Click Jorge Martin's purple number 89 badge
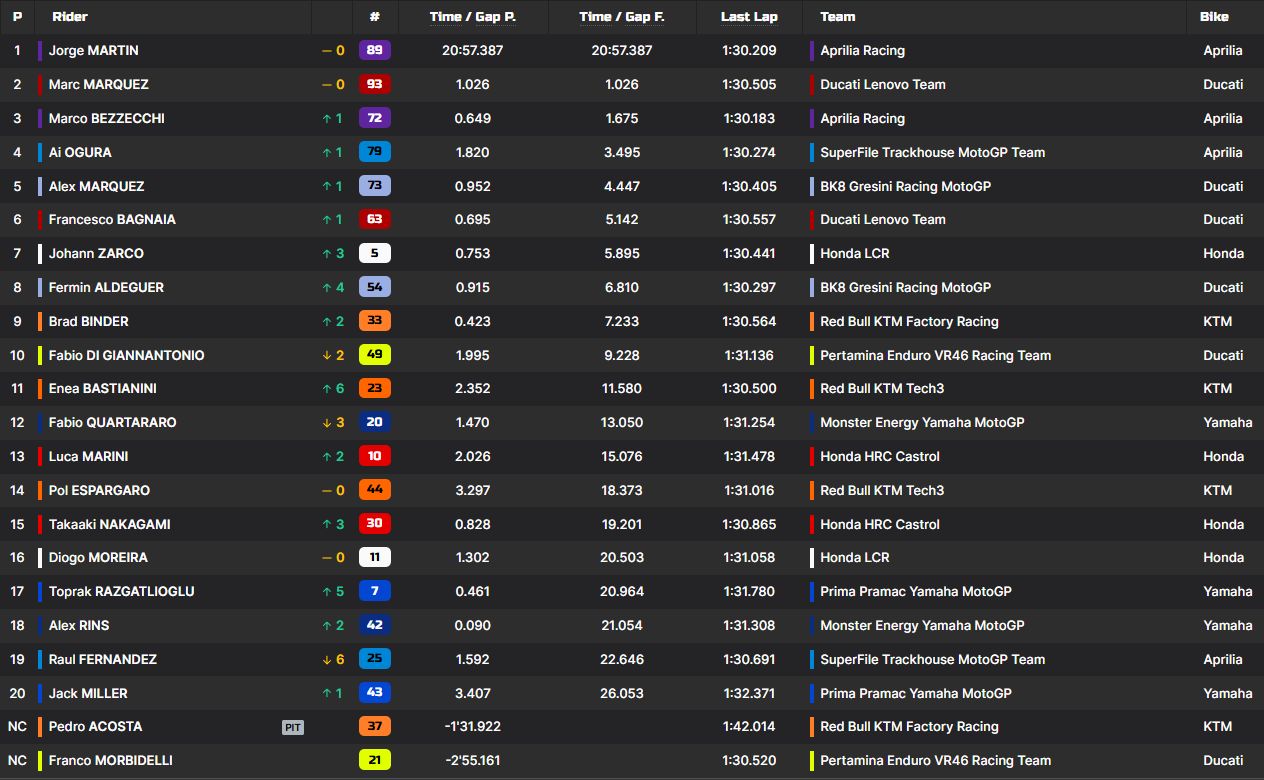Image resolution: width=1264 pixels, height=780 pixels. point(374,50)
